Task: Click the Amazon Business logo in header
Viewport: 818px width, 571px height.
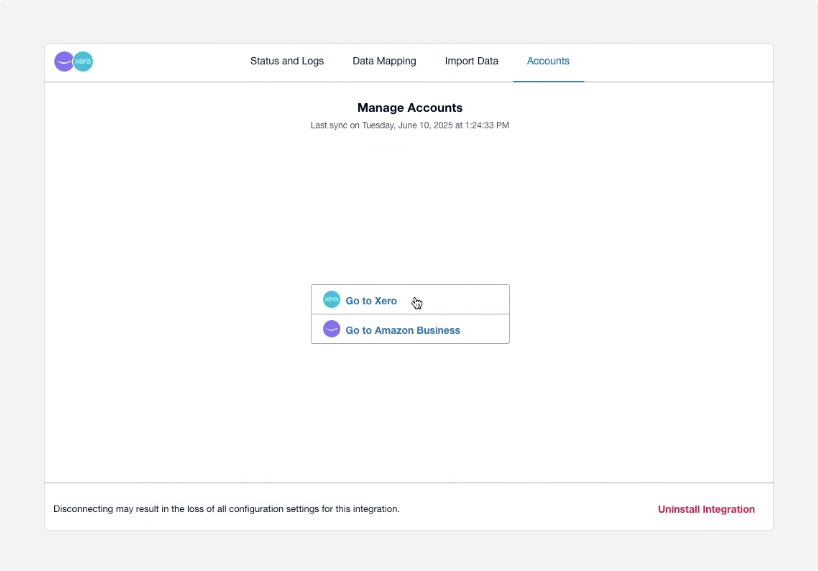Action: 64,61
